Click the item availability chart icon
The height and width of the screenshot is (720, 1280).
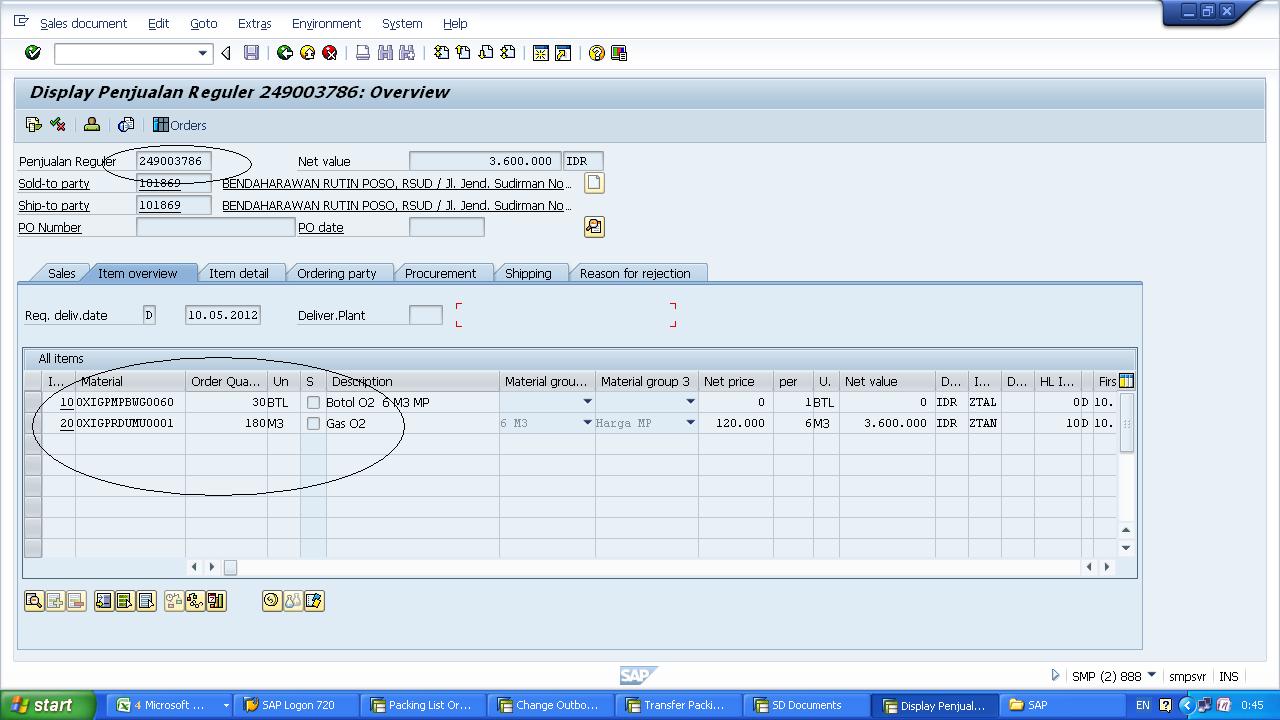pos(216,601)
